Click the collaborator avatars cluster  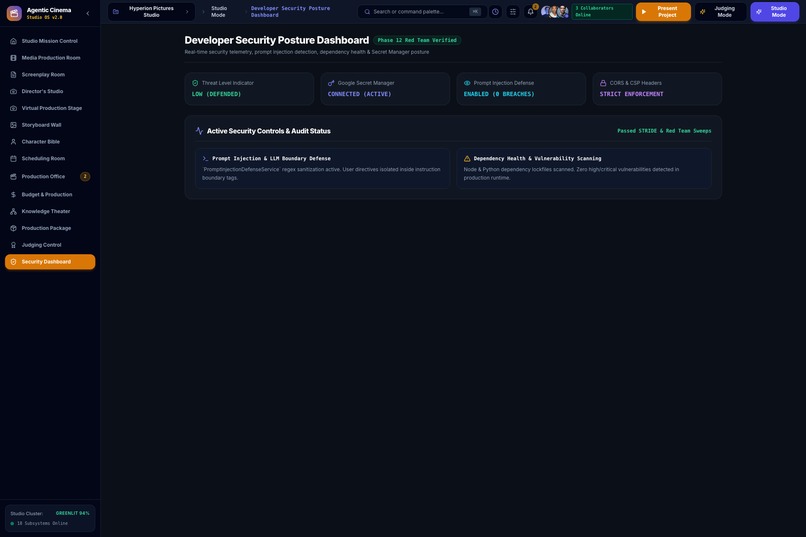[x=555, y=12]
